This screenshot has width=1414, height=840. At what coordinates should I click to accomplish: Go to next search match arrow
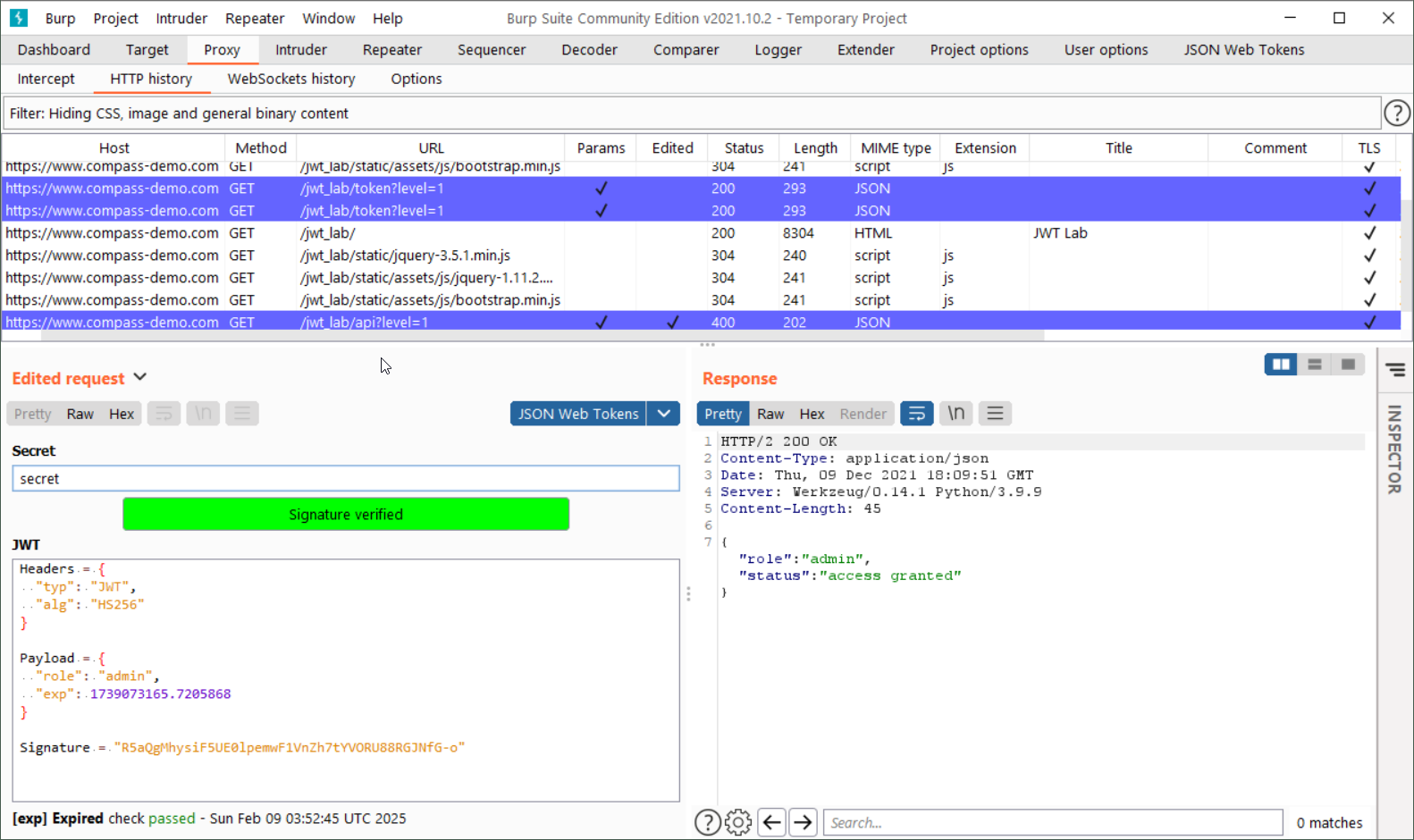click(x=803, y=822)
